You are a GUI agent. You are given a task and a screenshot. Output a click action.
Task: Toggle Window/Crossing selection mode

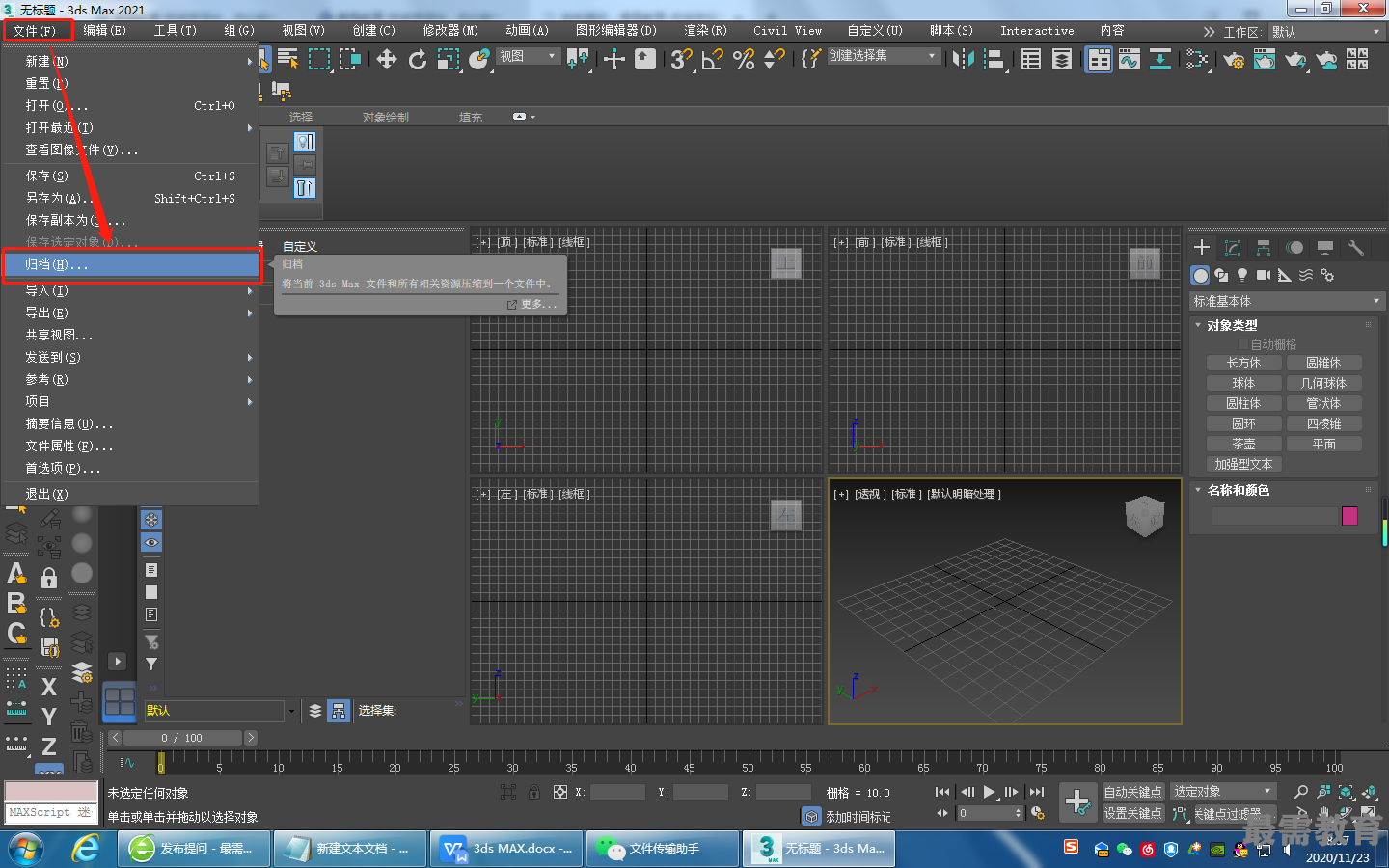click(x=350, y=60)
